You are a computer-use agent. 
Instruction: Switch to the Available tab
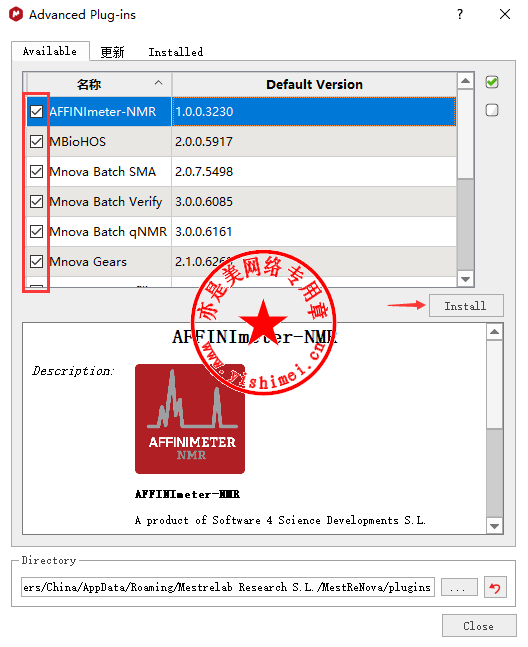[50, 51]
